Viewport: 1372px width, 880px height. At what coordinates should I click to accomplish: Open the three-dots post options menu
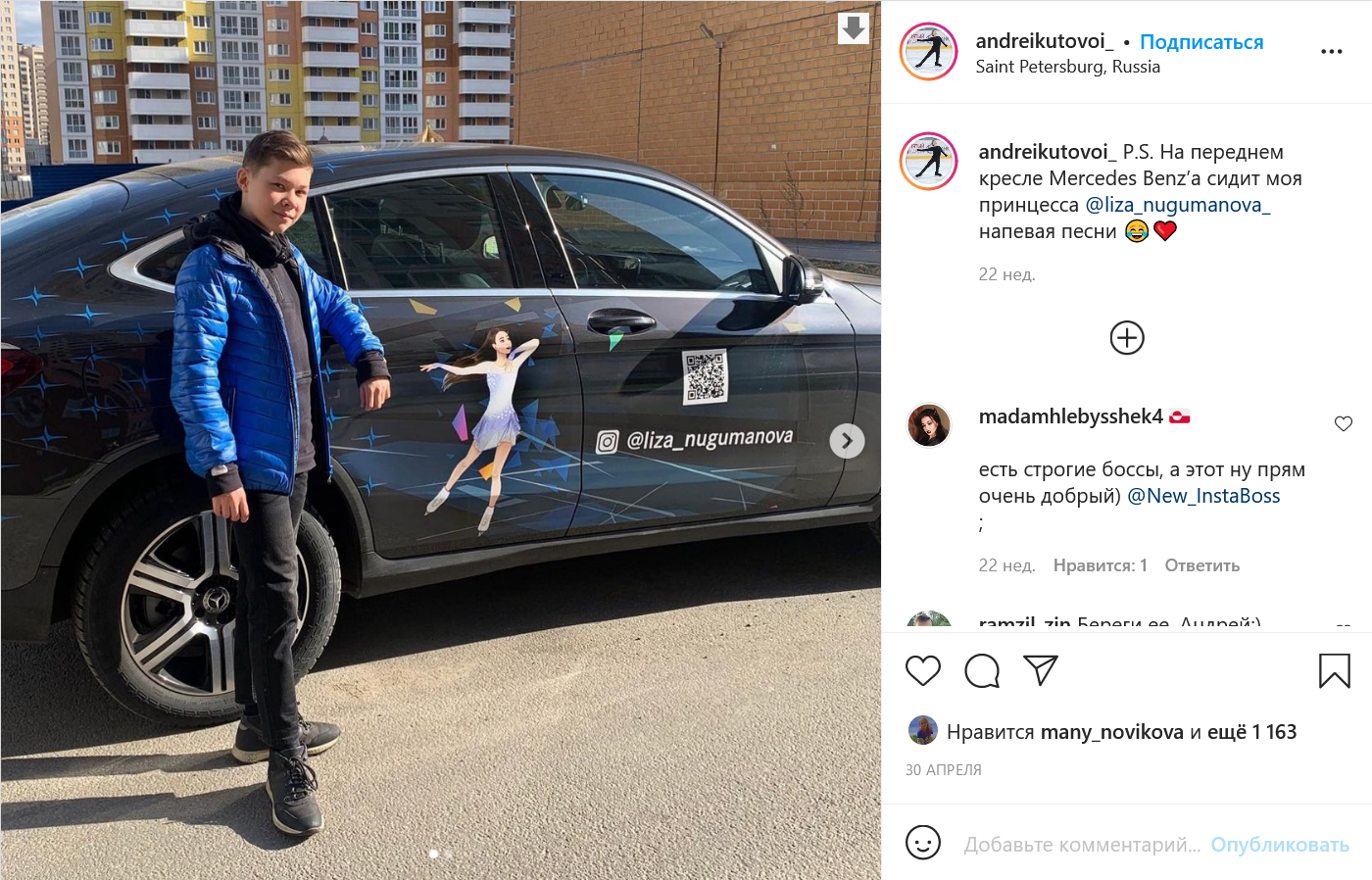1331,52
